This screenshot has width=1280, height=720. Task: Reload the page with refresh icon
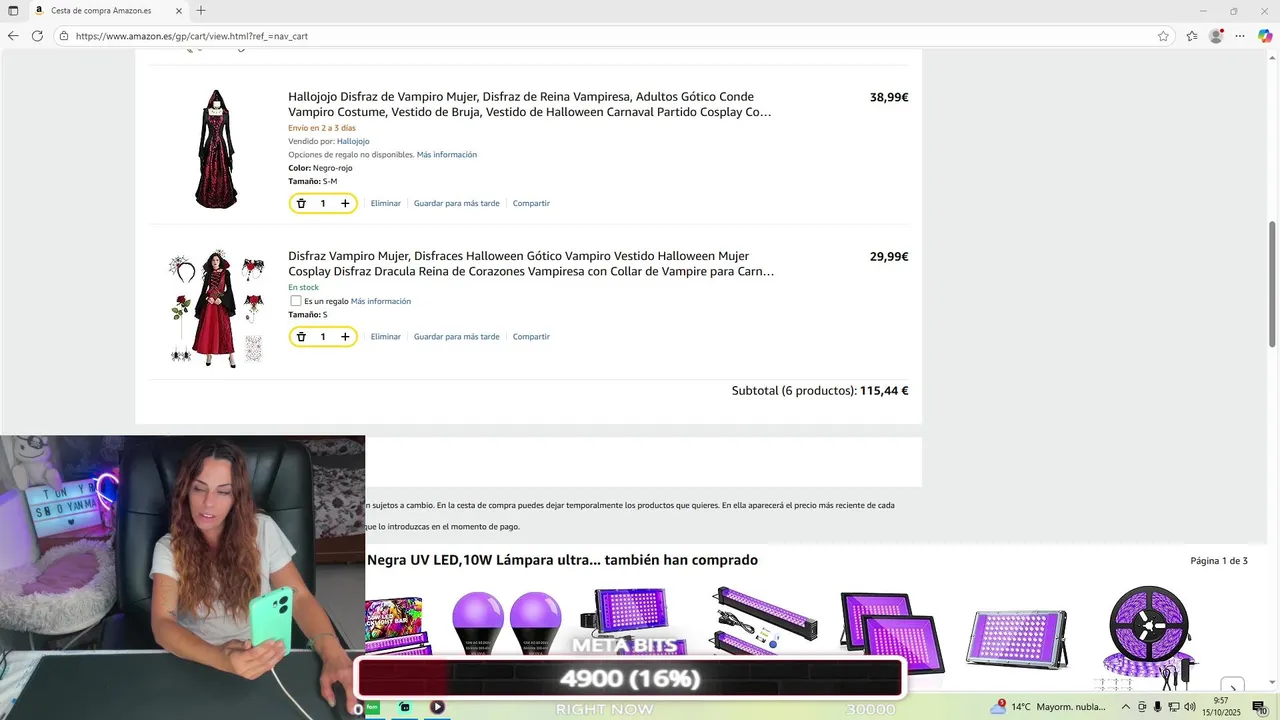[37, 36]
